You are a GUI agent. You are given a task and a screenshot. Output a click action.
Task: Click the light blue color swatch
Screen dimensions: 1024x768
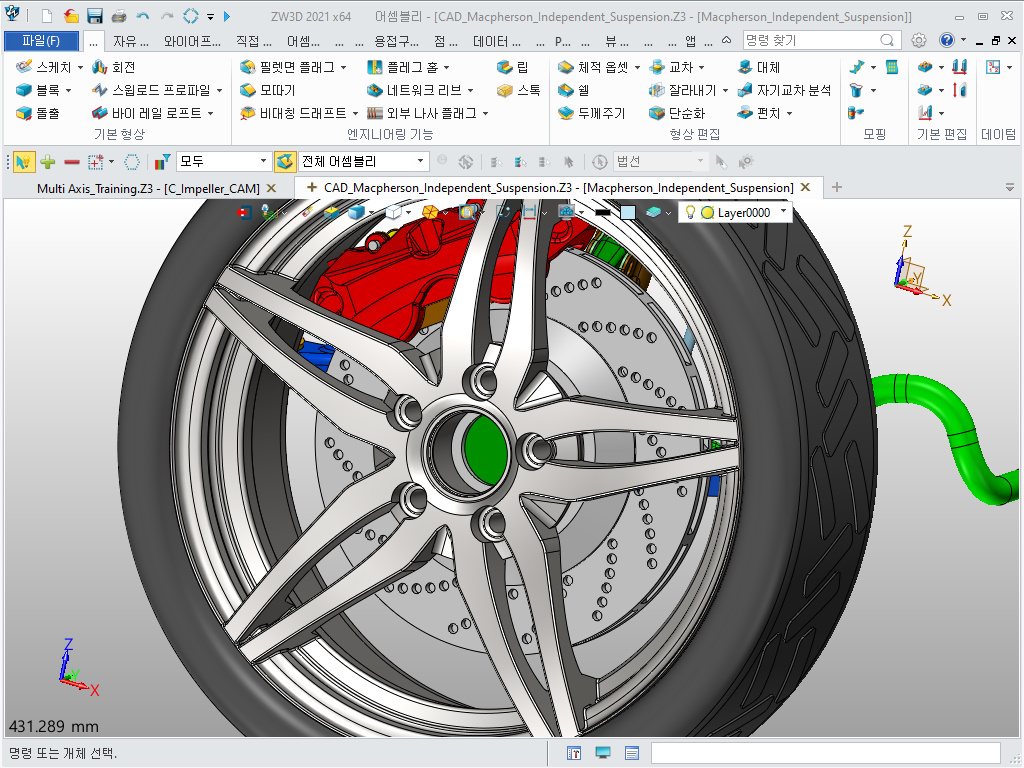(628, 212)
